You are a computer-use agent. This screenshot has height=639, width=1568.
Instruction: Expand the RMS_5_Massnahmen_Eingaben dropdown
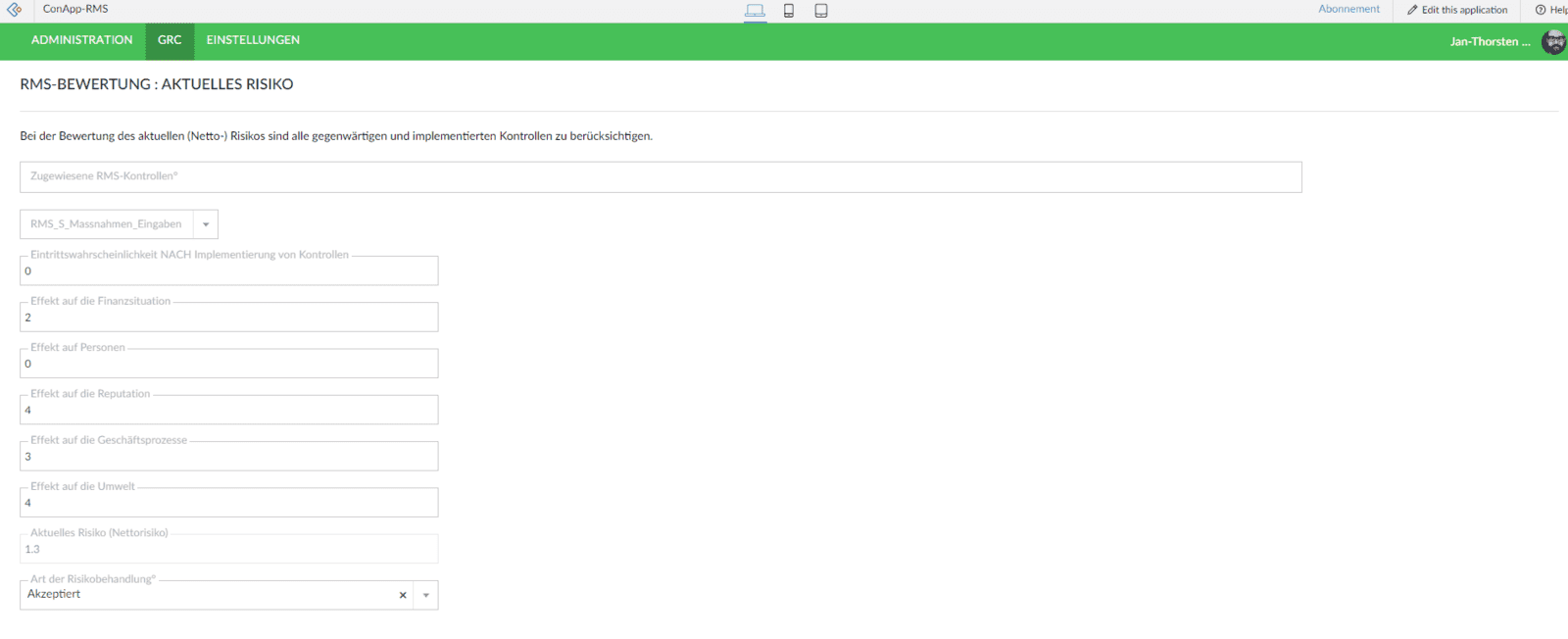206,224
